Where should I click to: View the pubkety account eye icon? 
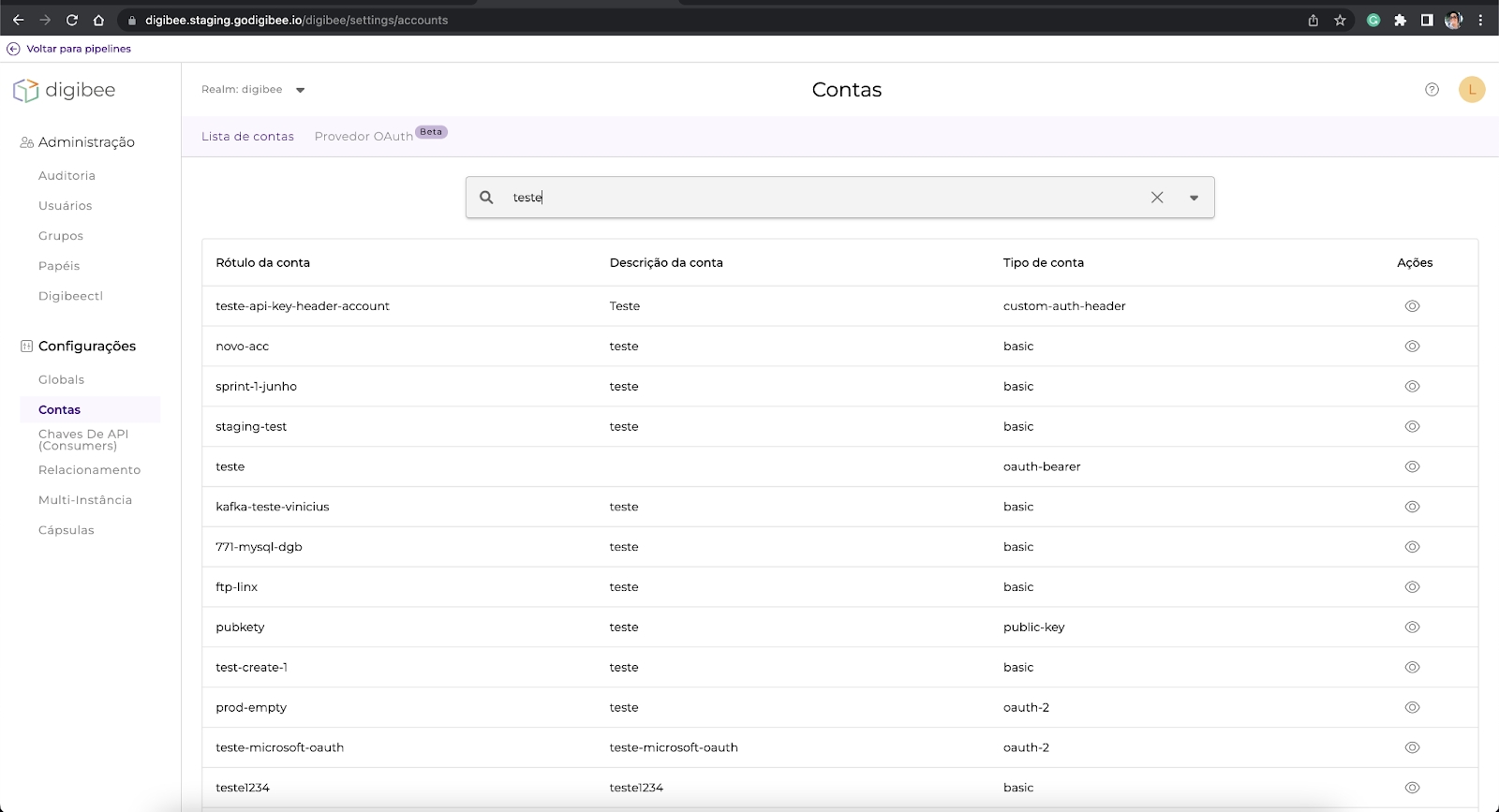click(x=1412, y=627)
